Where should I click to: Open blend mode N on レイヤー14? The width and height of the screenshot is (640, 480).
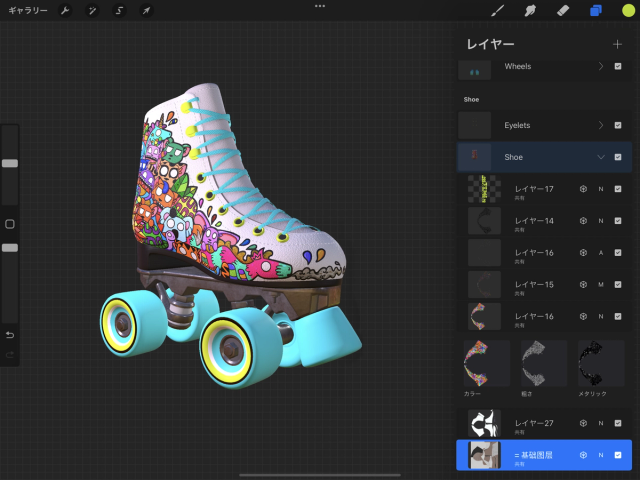pyautogui.click(x=600, y=221)
